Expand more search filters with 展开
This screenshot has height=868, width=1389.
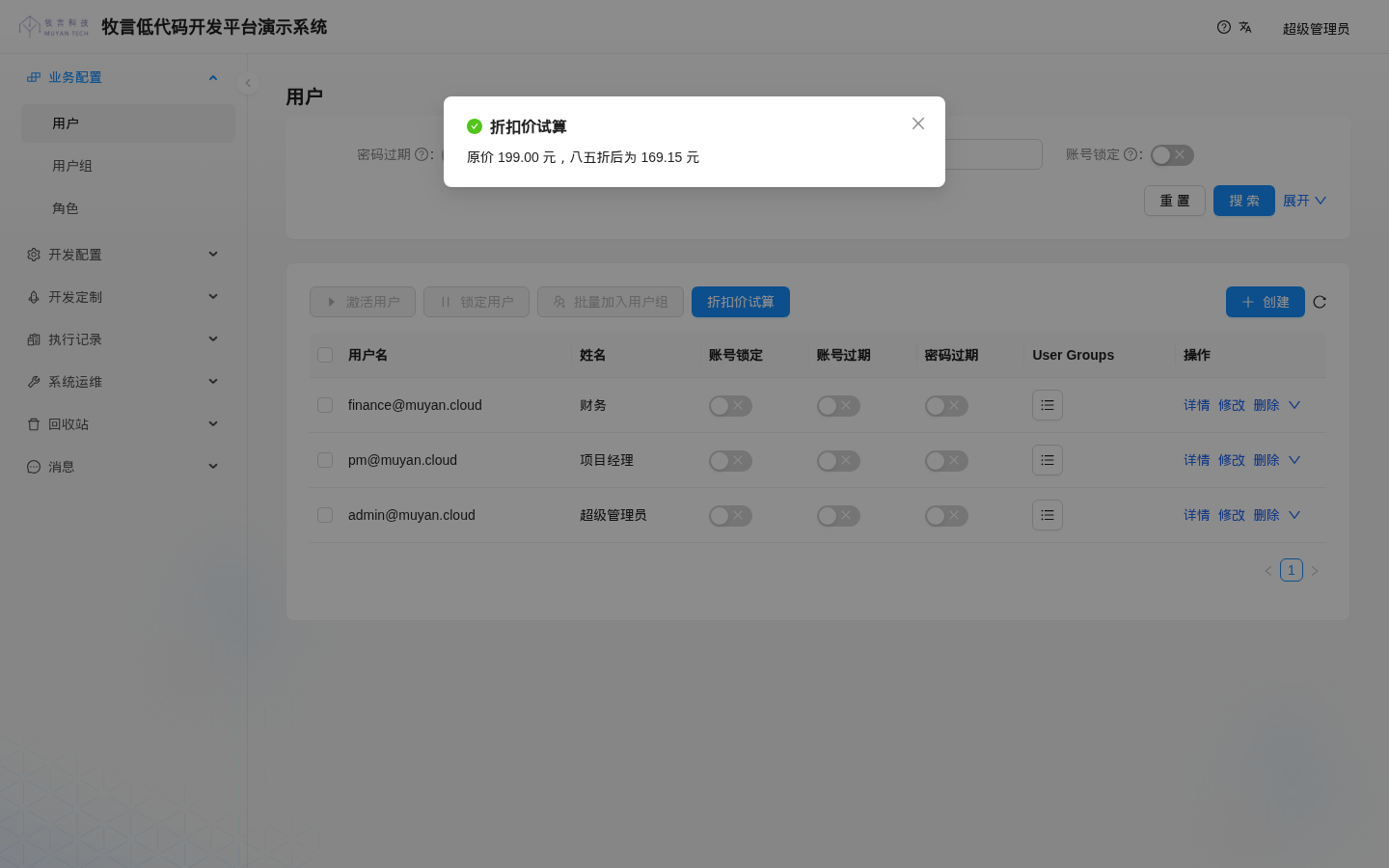pyautogui.click(x=1305, y=201)
